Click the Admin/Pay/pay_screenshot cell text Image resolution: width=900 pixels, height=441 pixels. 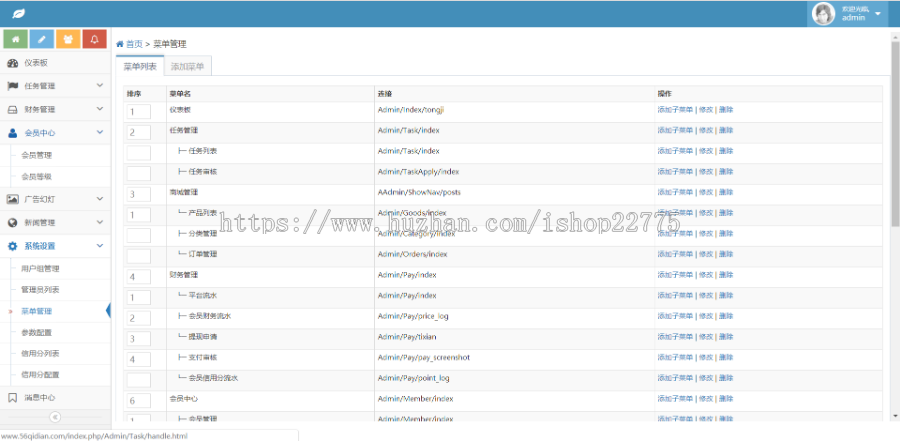(x=424, y=358)
